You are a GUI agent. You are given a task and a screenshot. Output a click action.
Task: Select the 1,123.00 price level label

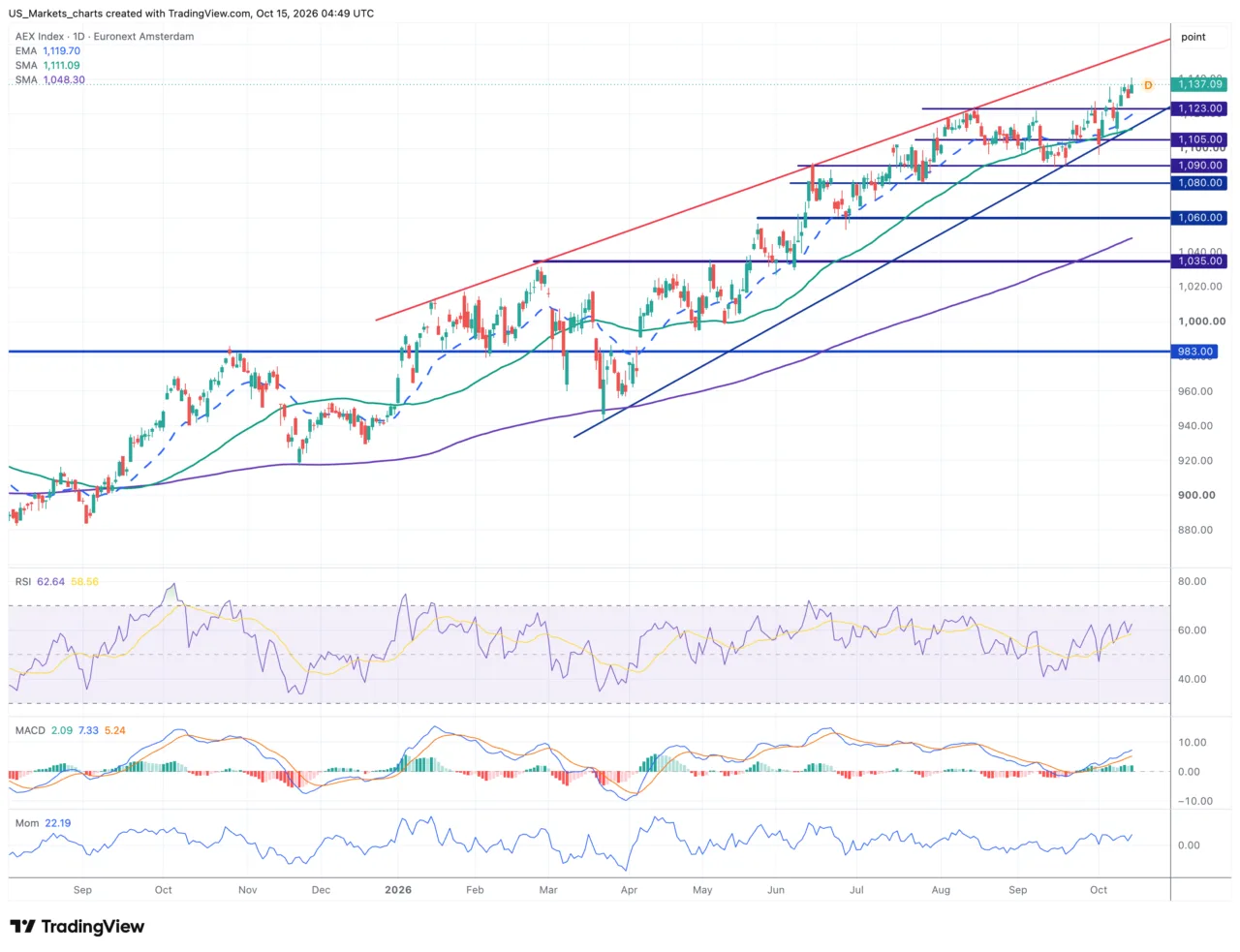[x=1199, y=108]
